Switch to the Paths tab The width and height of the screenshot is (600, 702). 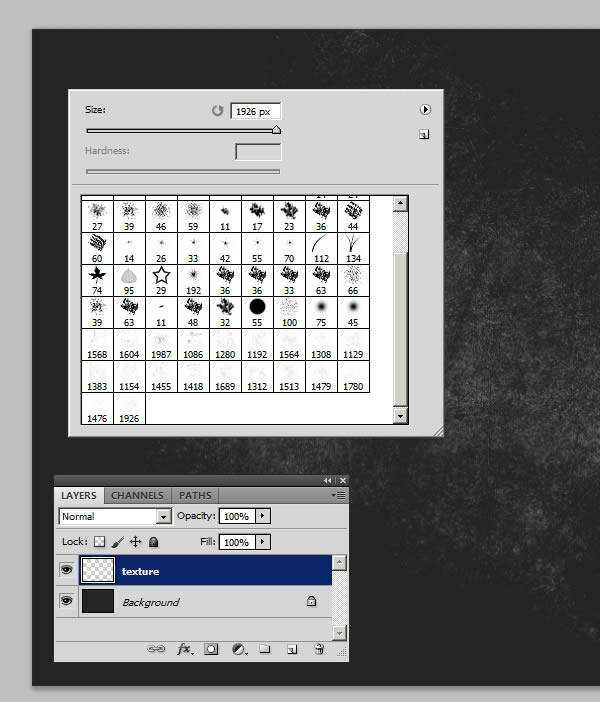tap(195, 495)
